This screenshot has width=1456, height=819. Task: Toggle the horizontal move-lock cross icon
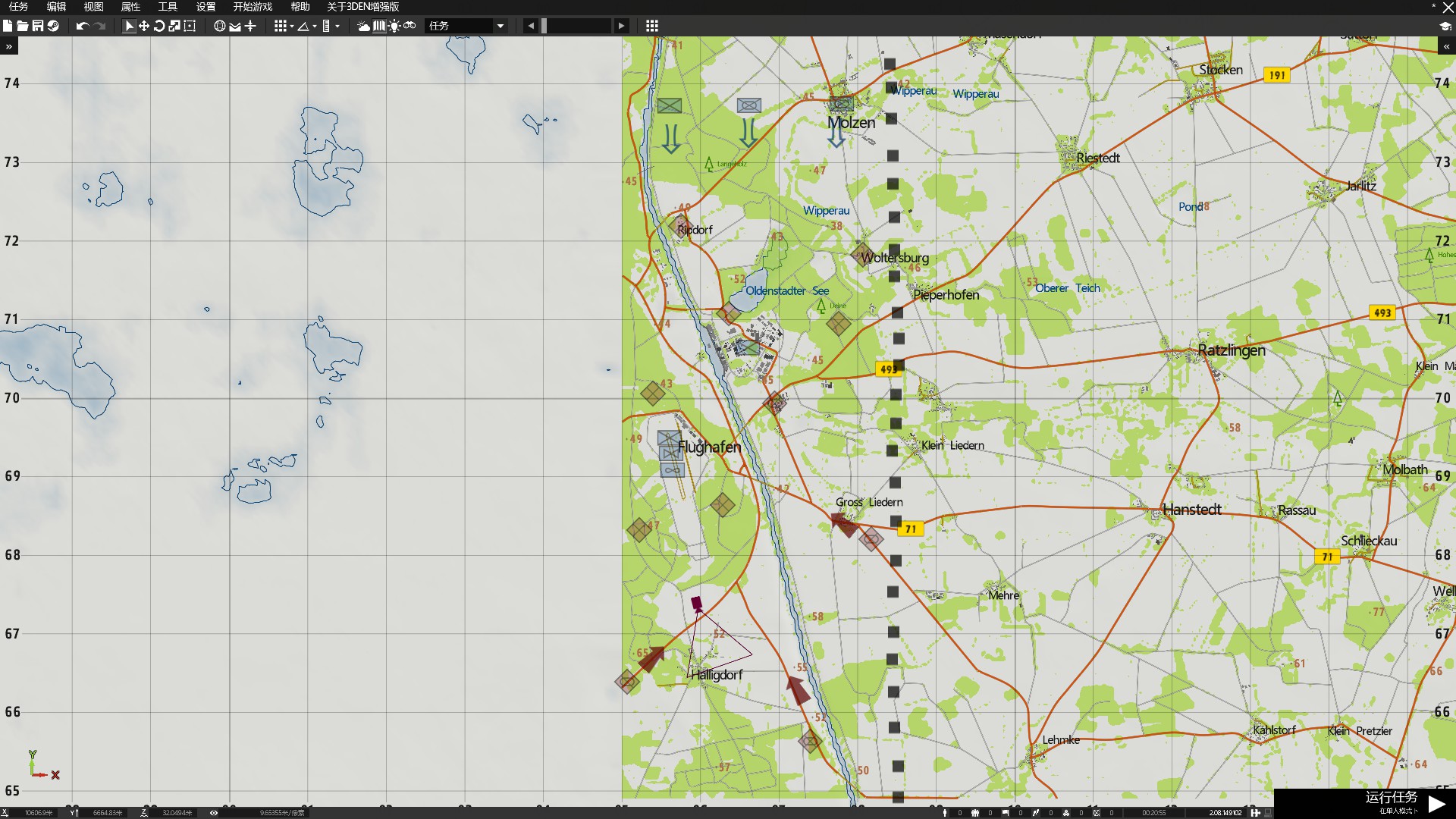[x=250, y=26]
